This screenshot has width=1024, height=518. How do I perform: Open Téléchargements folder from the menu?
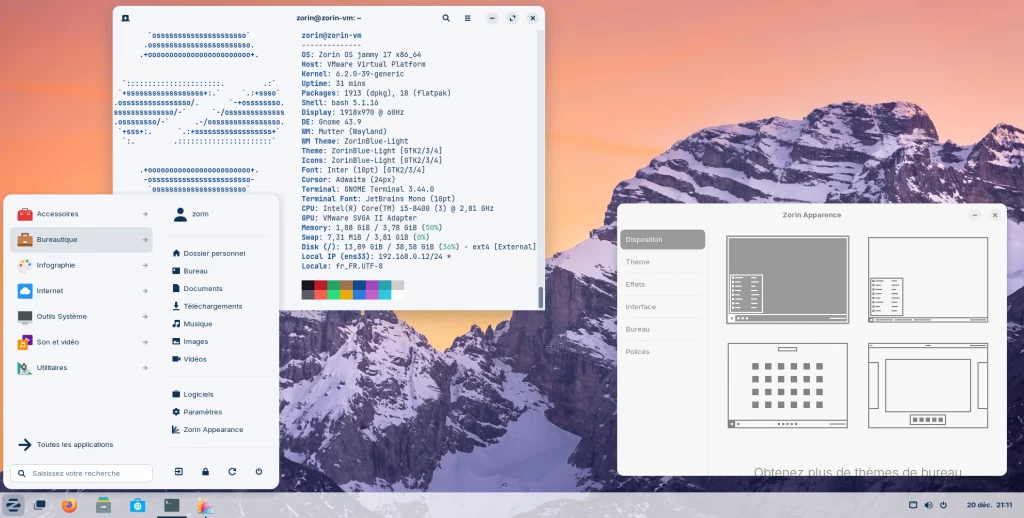pyautogui.click(x=212, y=306)
